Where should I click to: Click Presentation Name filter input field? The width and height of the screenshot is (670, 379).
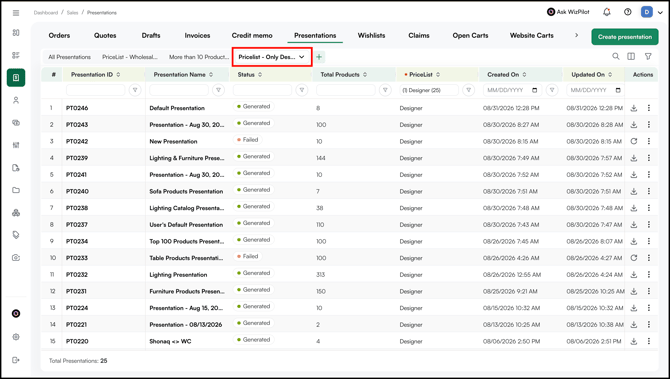point(179,90)
